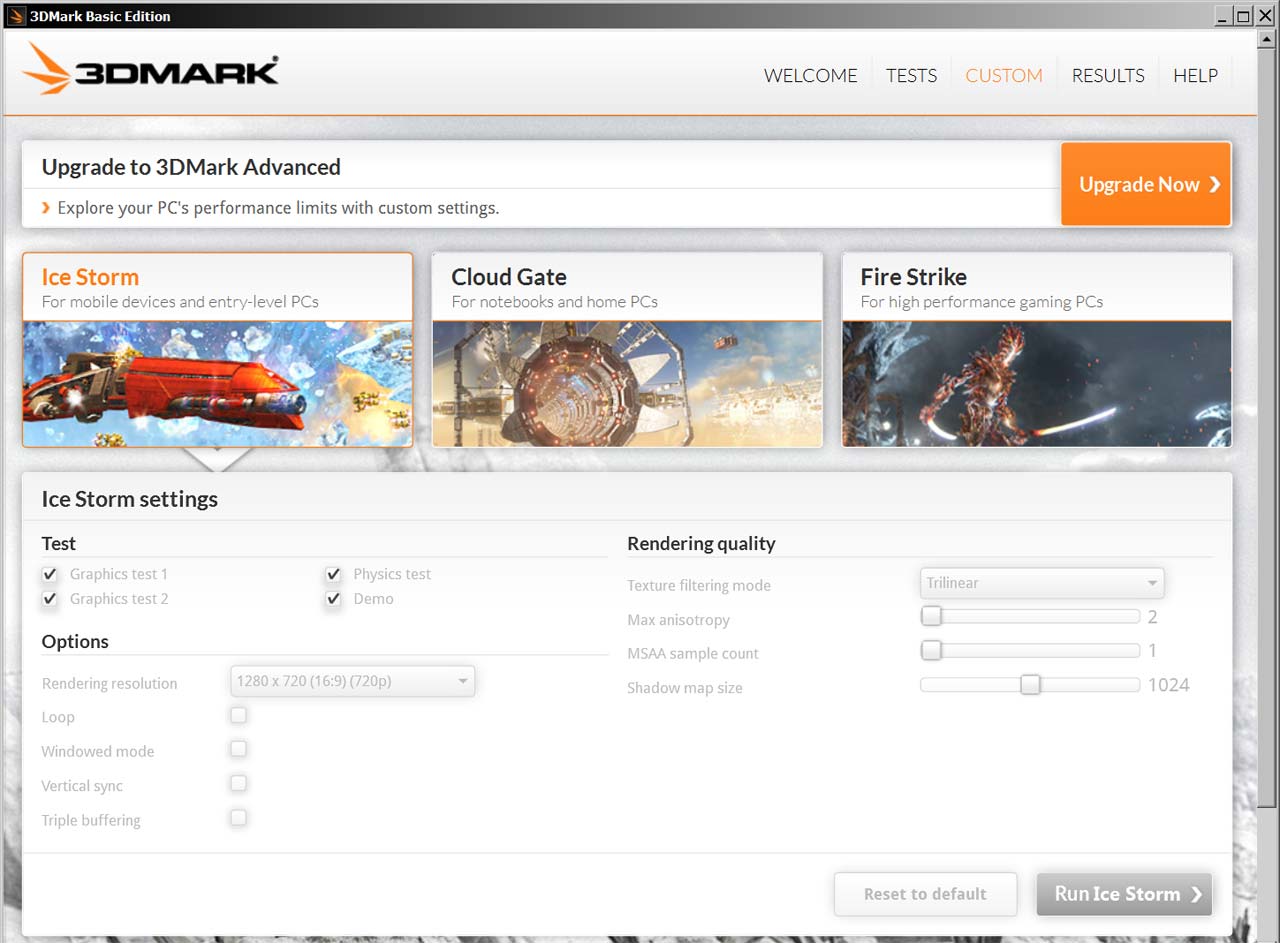The image size is (1280, 943).
Task: Select the Cloud Gate benchmark thumbnail
Action: 627,383
